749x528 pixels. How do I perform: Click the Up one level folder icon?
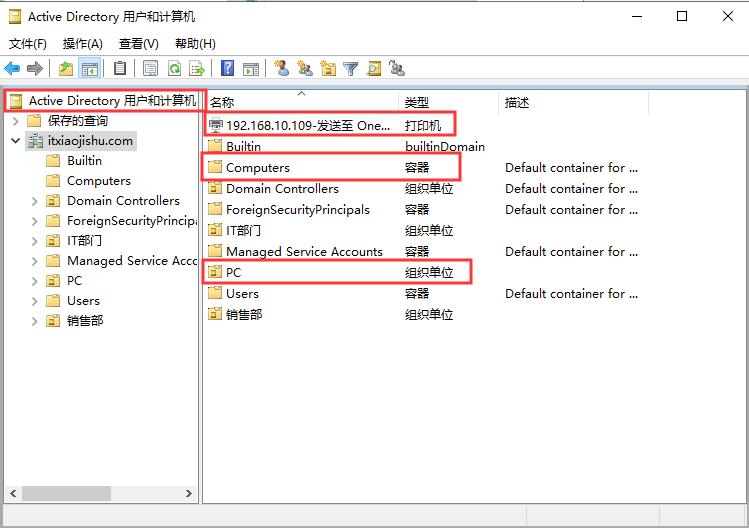[66, 69]
